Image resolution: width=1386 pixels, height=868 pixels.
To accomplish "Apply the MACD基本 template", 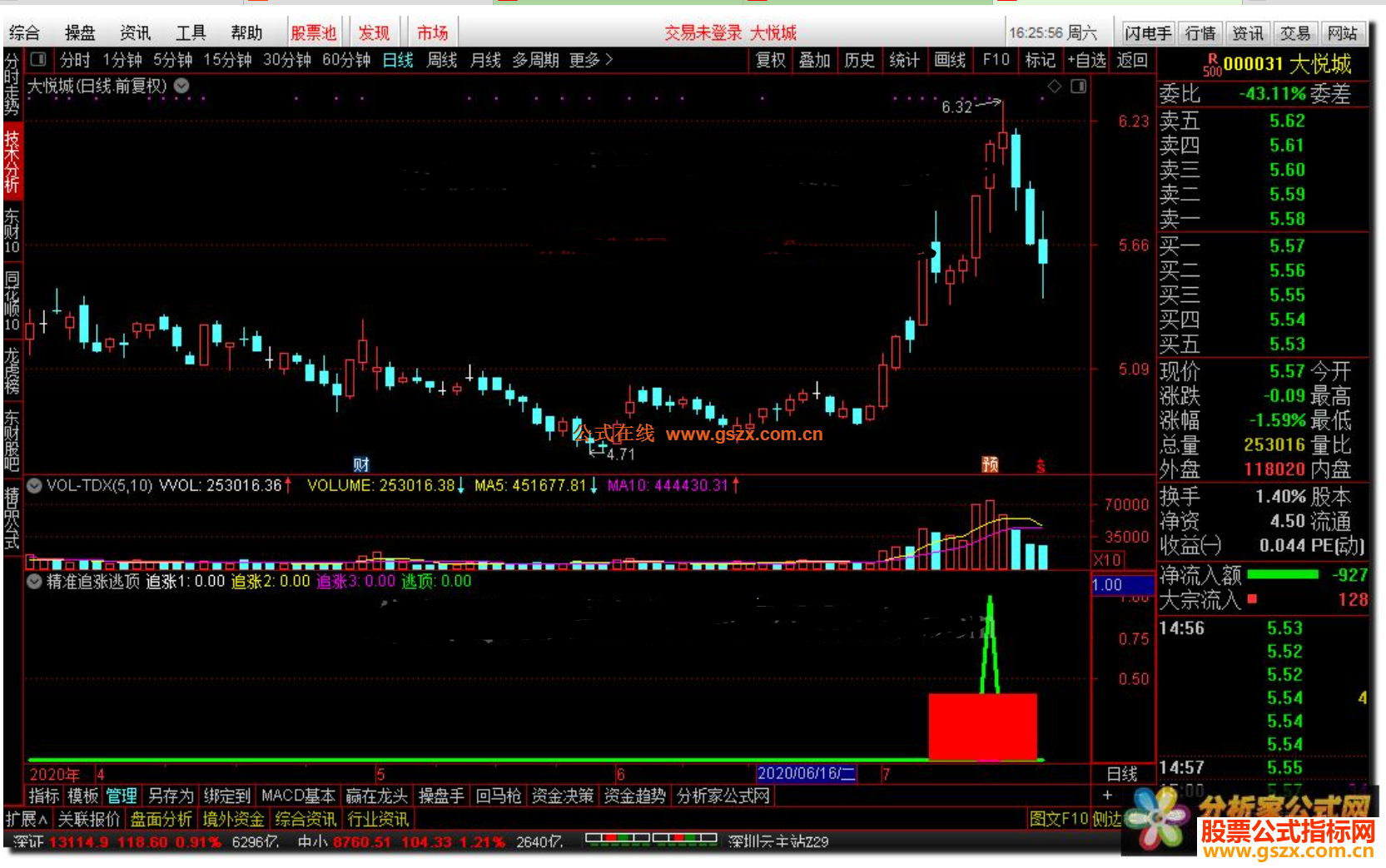I will (x=298, y=796).
